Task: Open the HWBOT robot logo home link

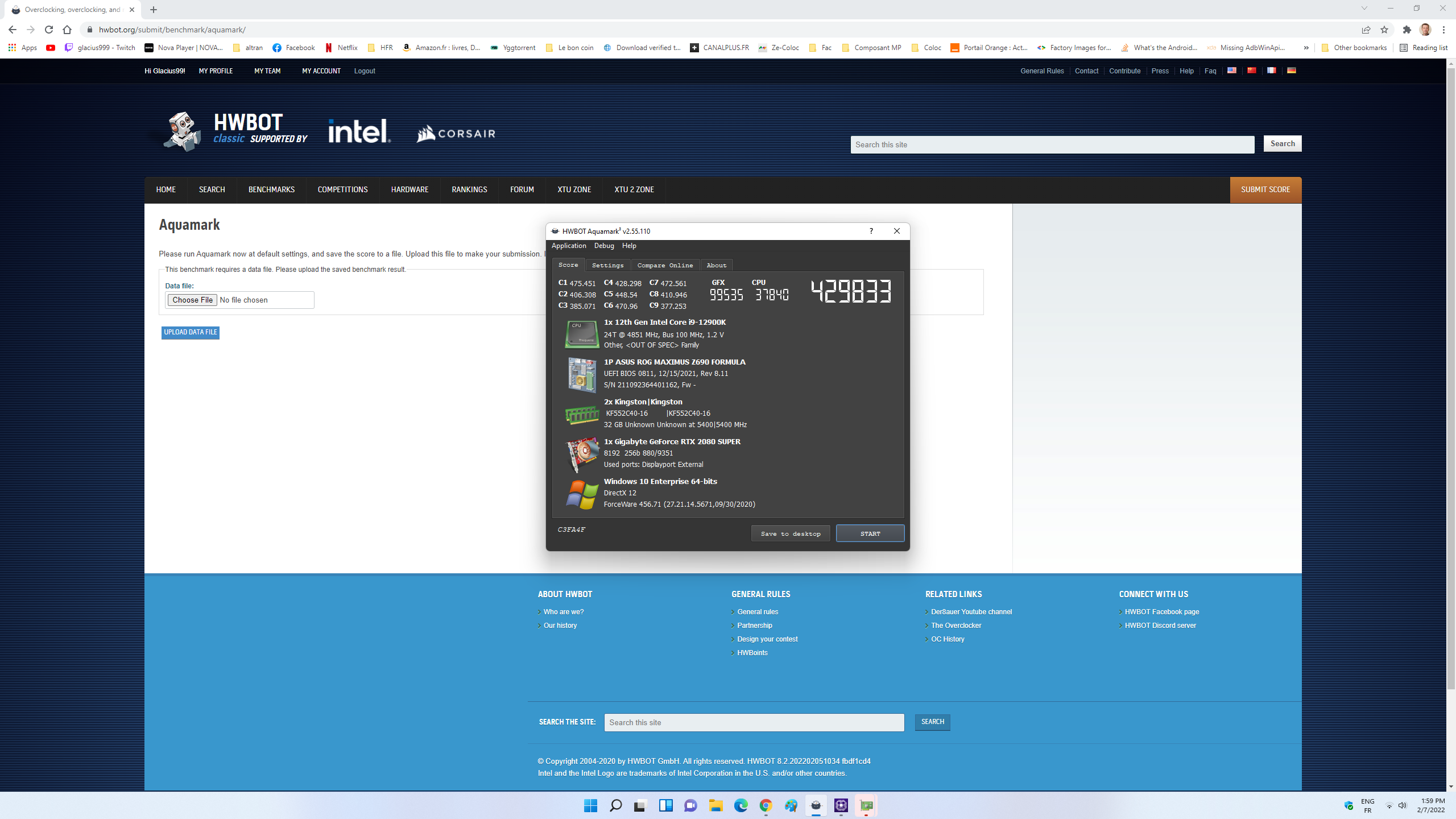Action: [183, 131]
